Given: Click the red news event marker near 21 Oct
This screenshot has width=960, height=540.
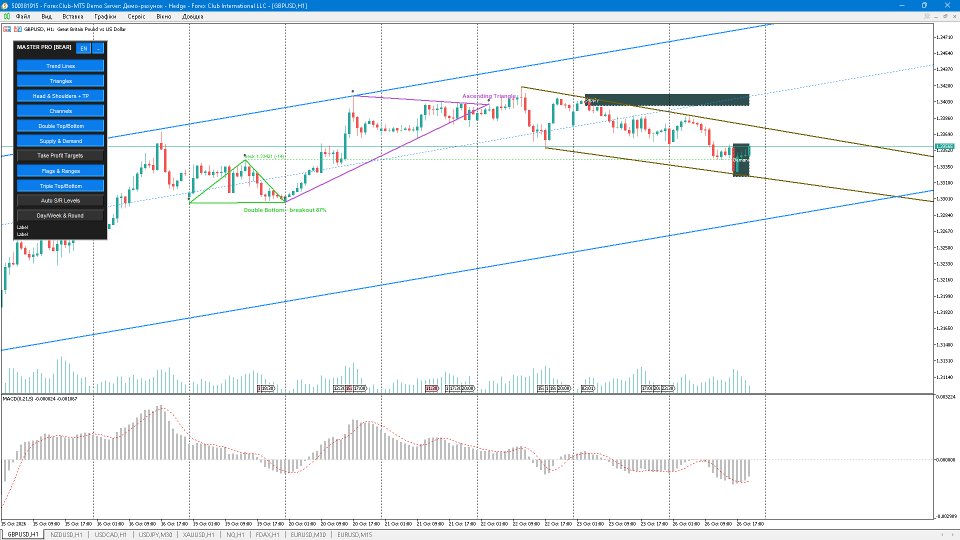Looking at the screenshot, I should click(432, 388).
